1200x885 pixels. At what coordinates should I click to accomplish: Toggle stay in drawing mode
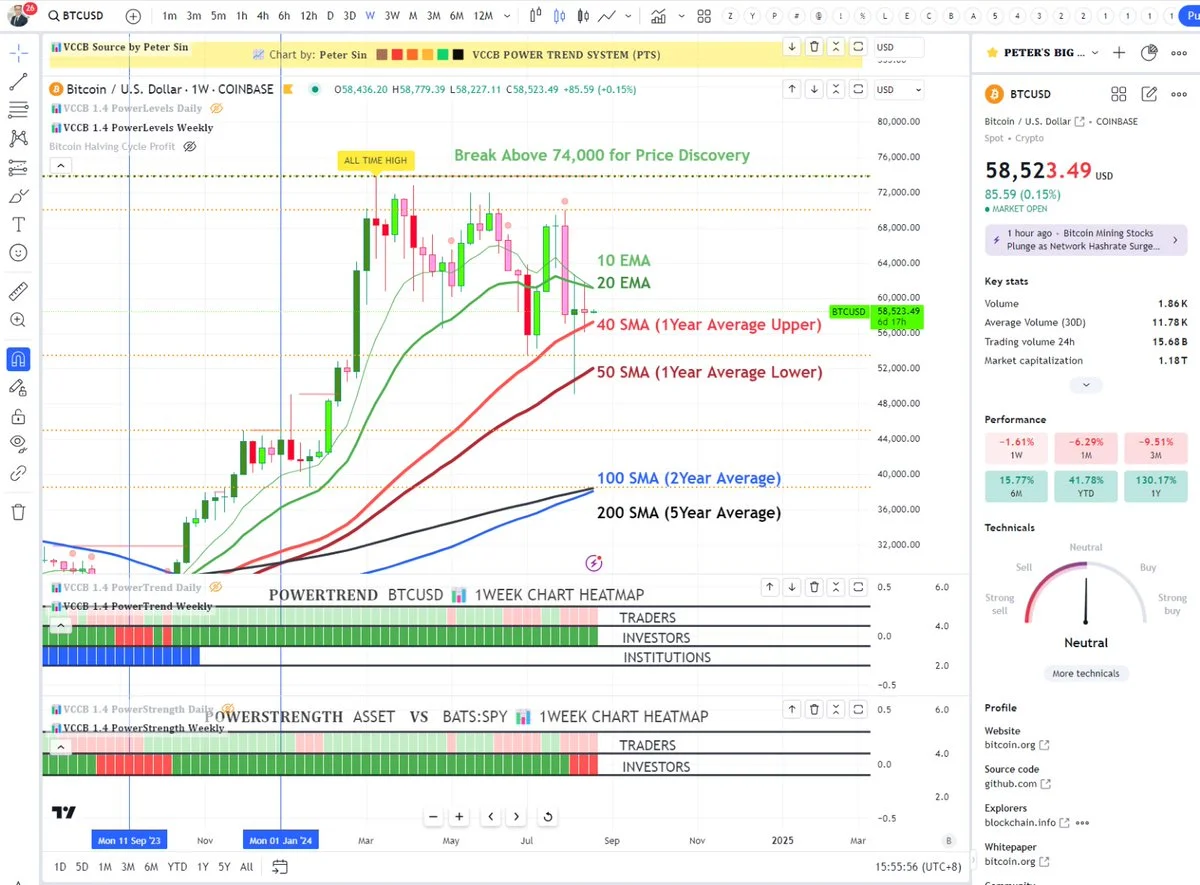click(18, 387)
